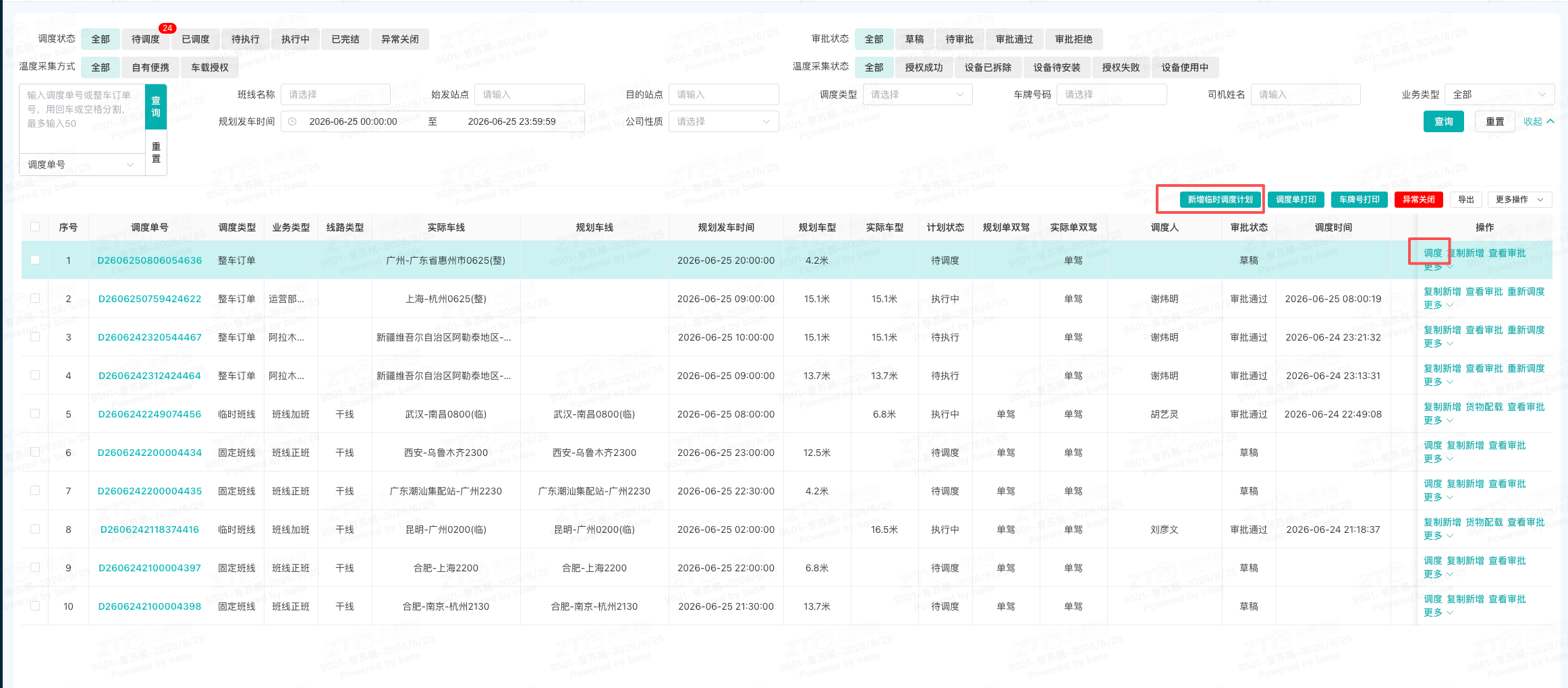The width and height of the screenshot is (1568, 688).
Task: Select the checkbox for row 10
Action: pyautogui.click(x=35, y=606)
